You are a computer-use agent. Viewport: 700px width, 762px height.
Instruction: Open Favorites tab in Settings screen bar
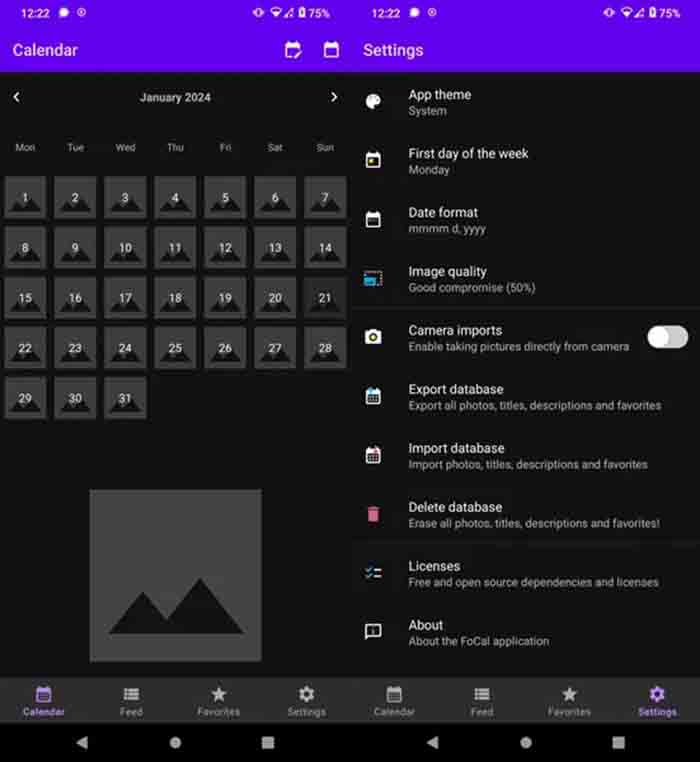[x=569, y=701]
